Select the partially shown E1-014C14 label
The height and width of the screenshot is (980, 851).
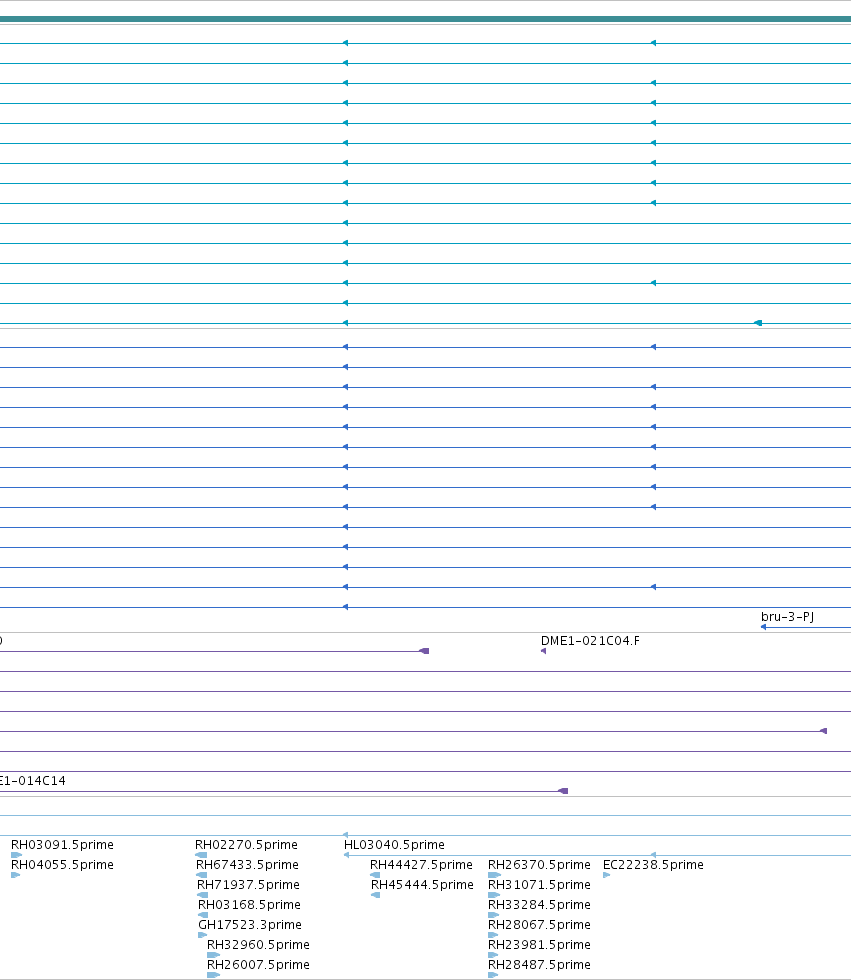(32, 781)
